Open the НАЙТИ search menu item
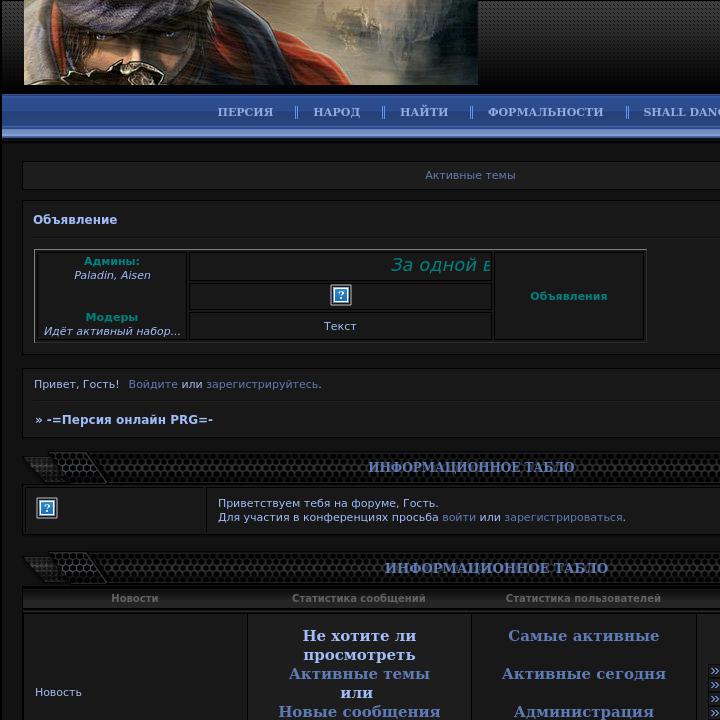720x720 pixels. point(424,112)
